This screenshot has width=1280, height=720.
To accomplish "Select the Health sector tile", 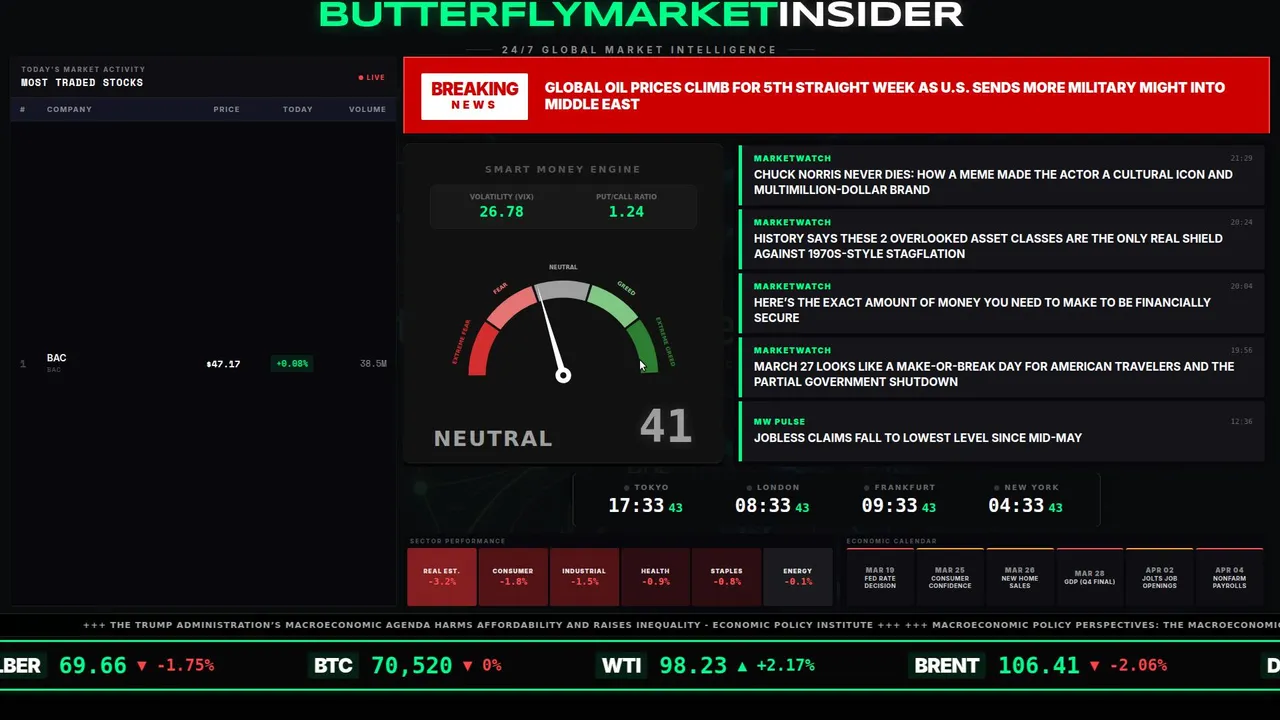I will coord(655,577).
